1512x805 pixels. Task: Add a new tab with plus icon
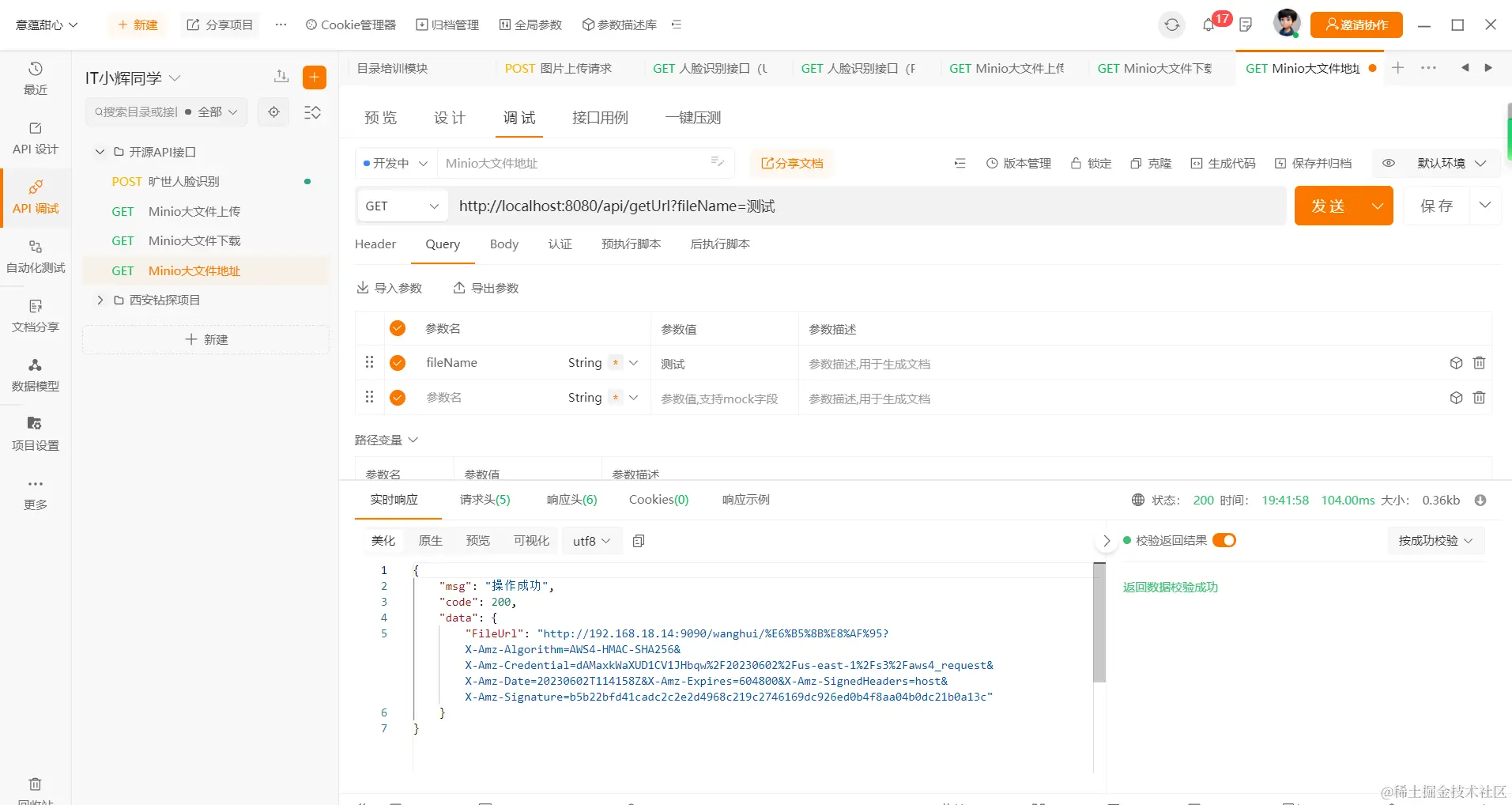pyautogui.click(x=1397, y=68)
